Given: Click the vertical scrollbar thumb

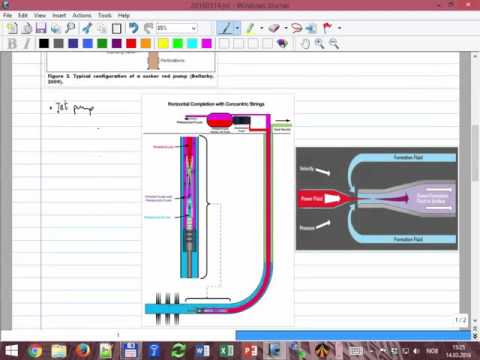Looking at the screenshot, I should click(475, 153).
